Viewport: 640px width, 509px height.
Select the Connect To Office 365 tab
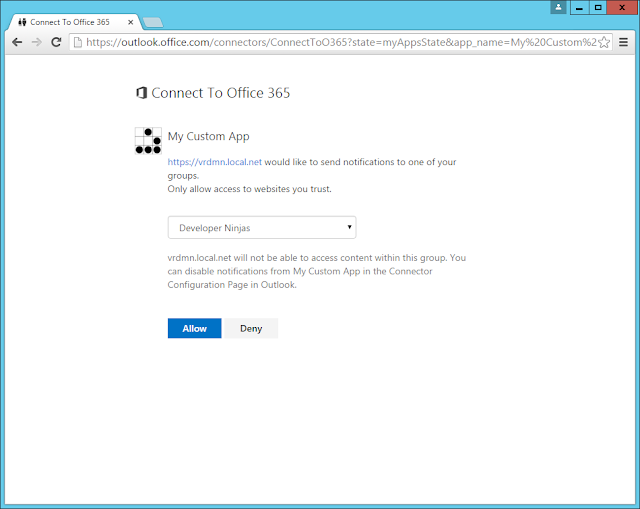(75, 22)
